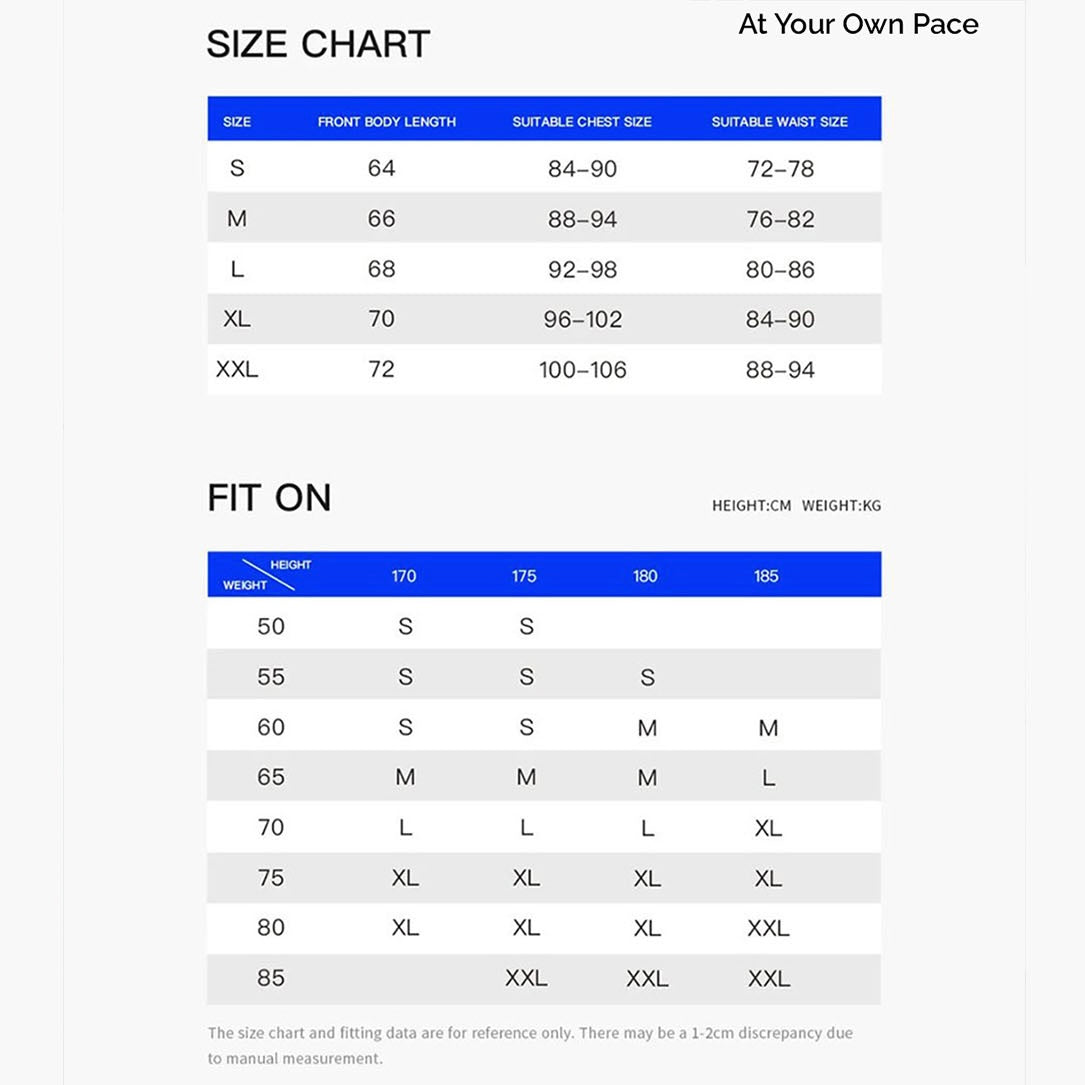Click the 68 front body length value

click(381, 269)
